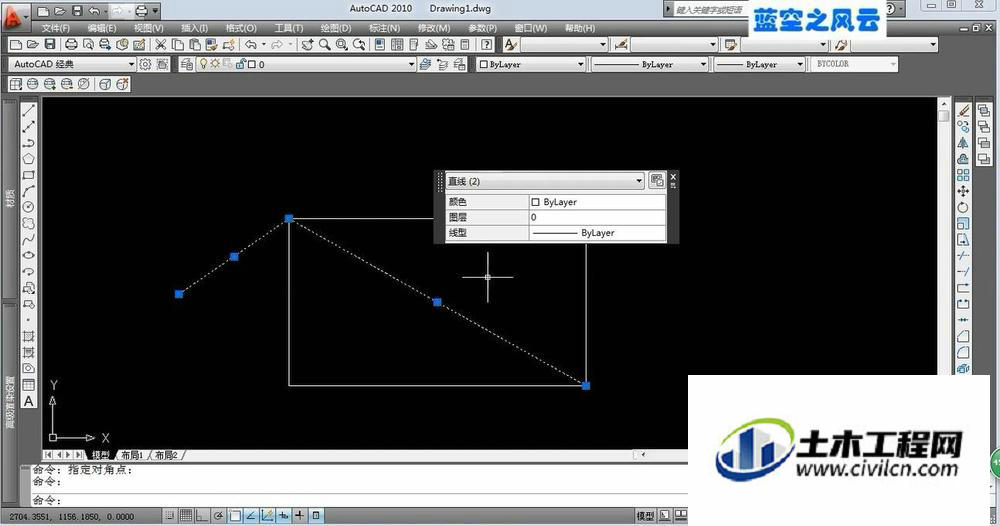Click the command line input field
The width and height of the screenshot is (1000, 526).
point(360,500)
